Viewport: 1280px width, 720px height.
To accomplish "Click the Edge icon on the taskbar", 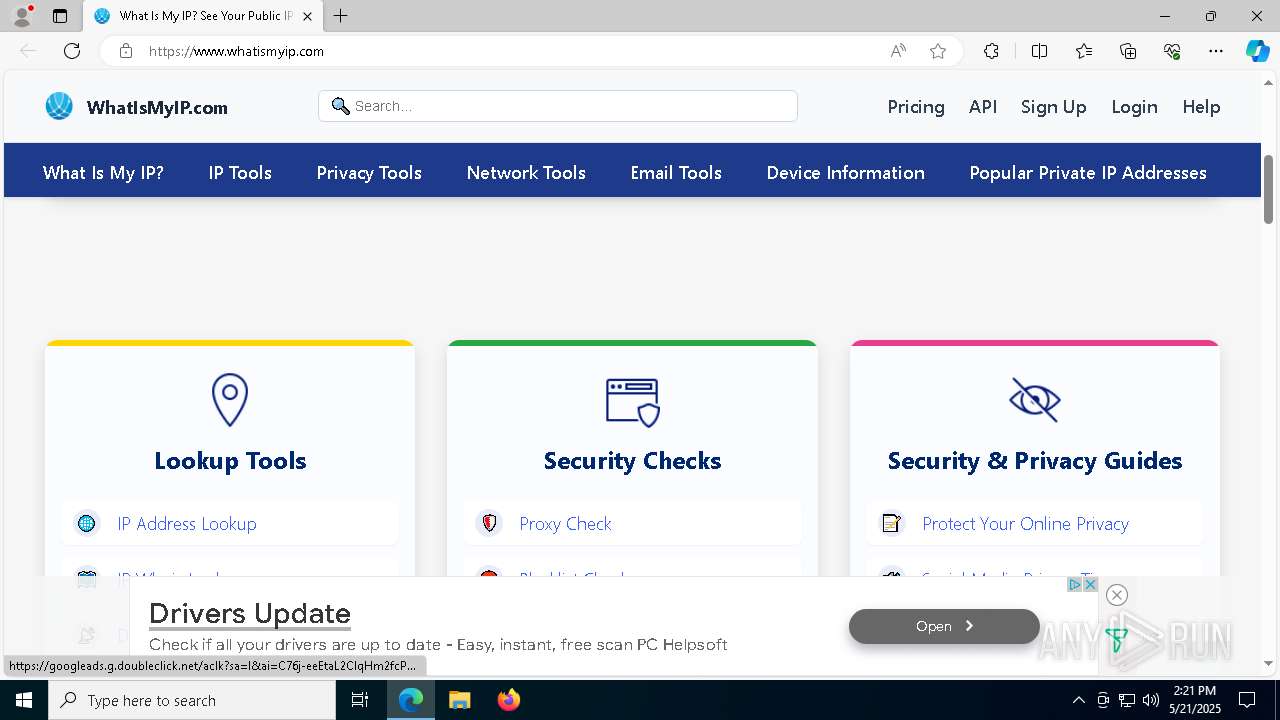I will [x=411, y=700].
